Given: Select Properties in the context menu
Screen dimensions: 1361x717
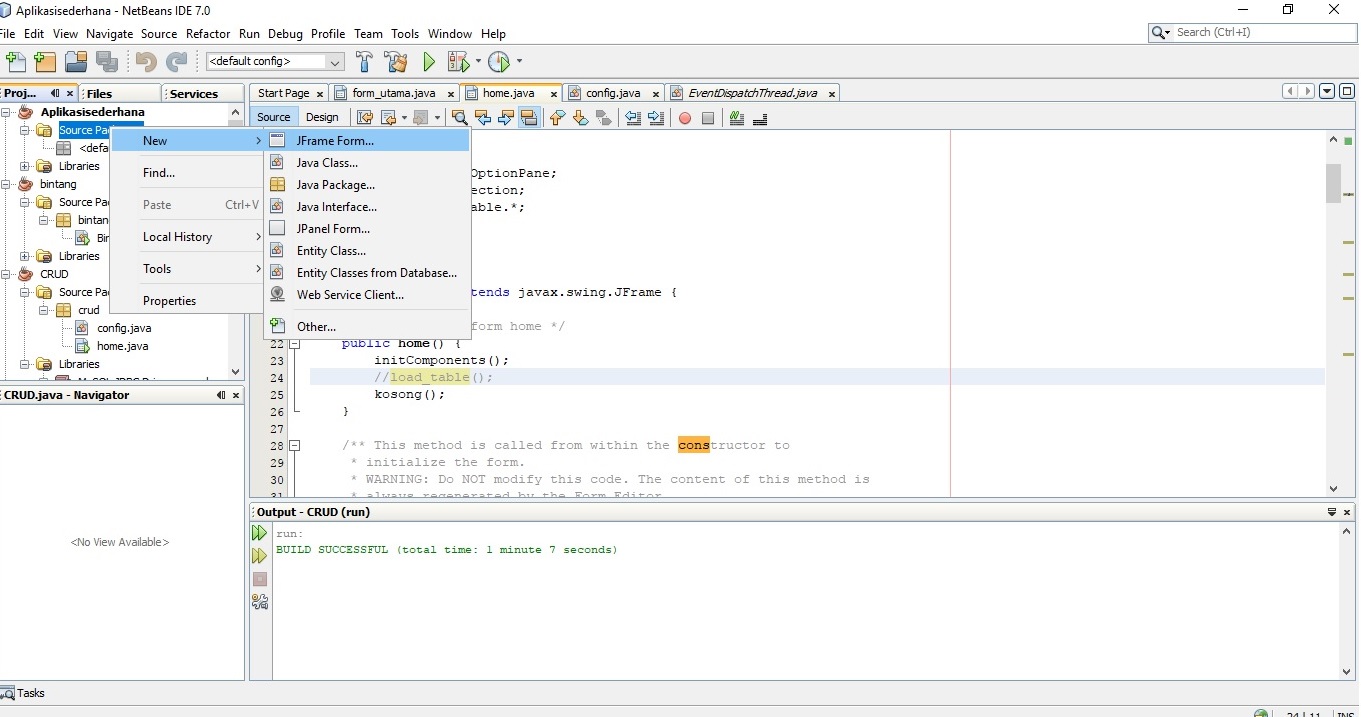Looking at the screenshot, I should [169, 301].
